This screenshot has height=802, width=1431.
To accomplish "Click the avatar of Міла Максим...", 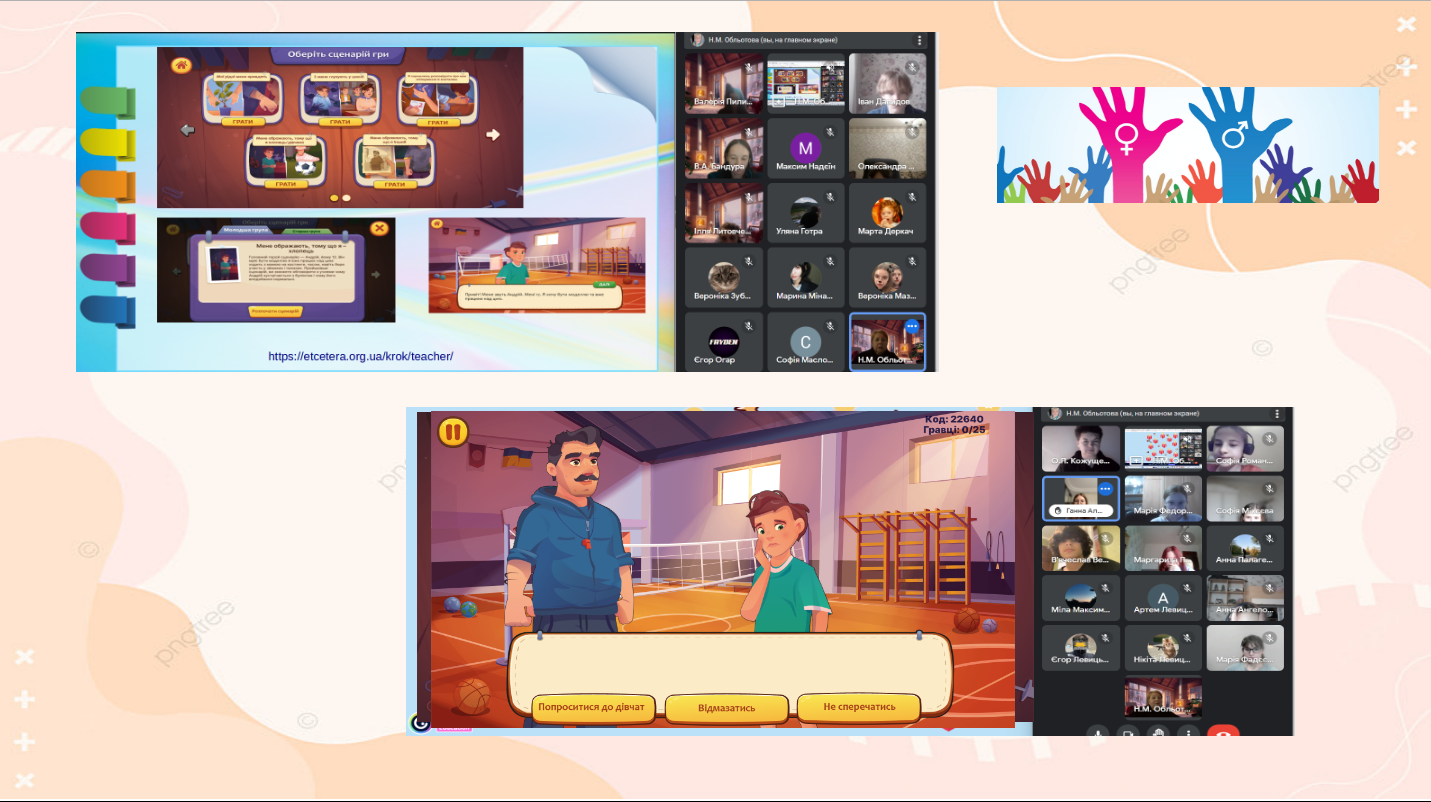I will point(1079,594).
